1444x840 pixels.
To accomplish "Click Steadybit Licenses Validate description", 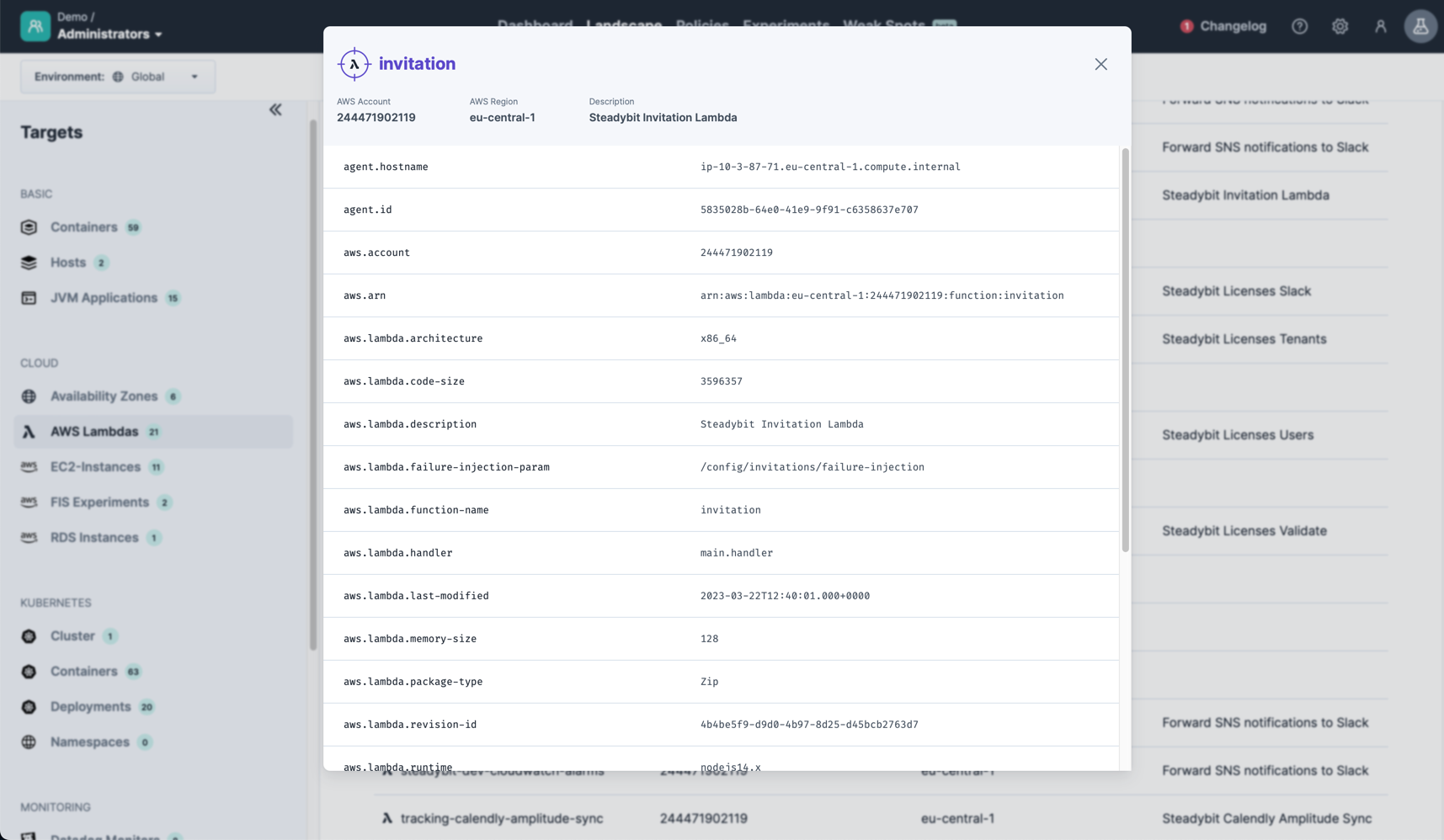I will pyautogui.click(x=1244, y=531).
